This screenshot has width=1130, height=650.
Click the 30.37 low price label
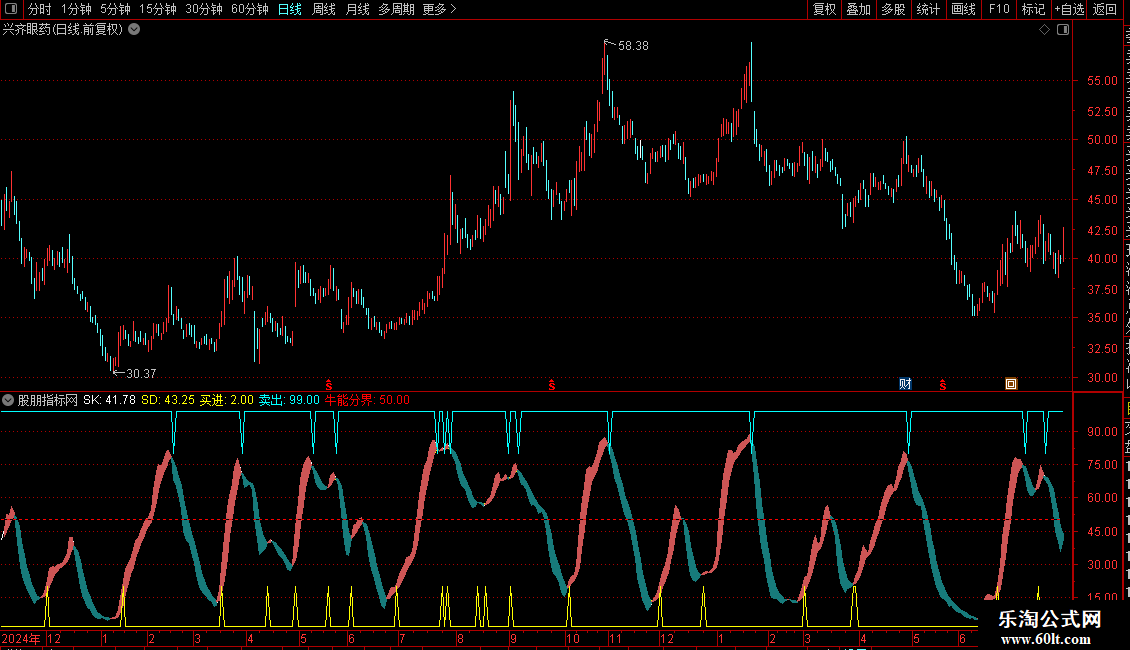click(141, 374)
